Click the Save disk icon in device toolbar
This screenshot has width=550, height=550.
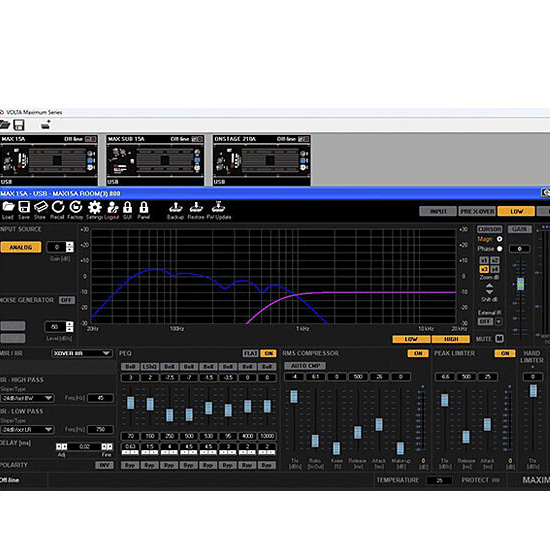coord(24,207)
